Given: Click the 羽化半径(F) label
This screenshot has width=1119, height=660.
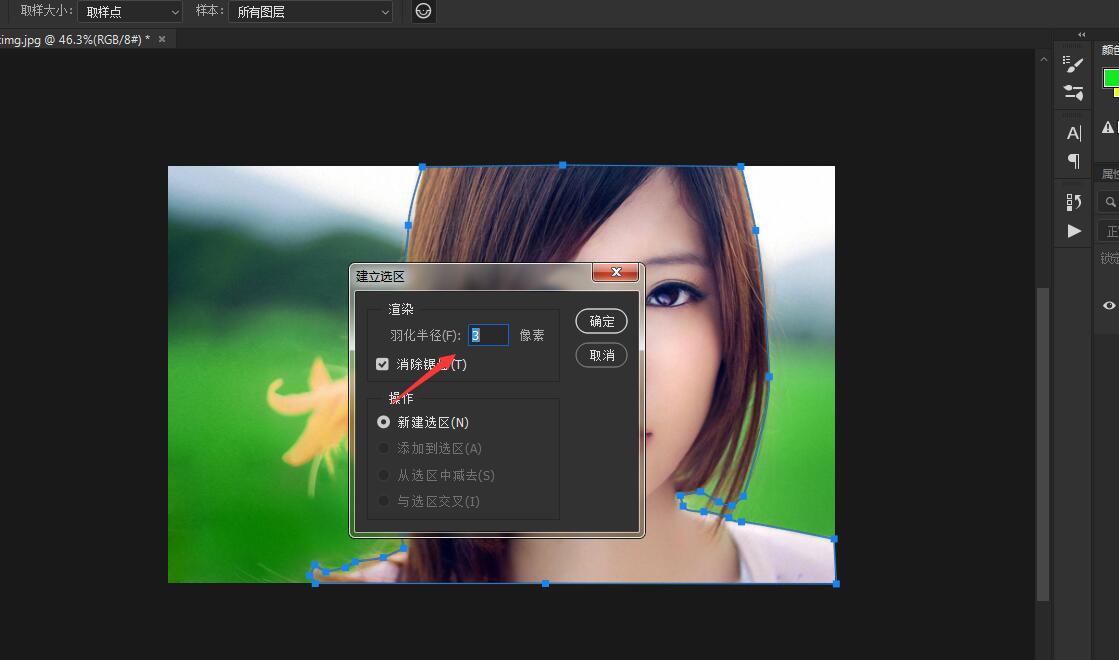Looking at the screenshot, I should click(x=425, y=335).
